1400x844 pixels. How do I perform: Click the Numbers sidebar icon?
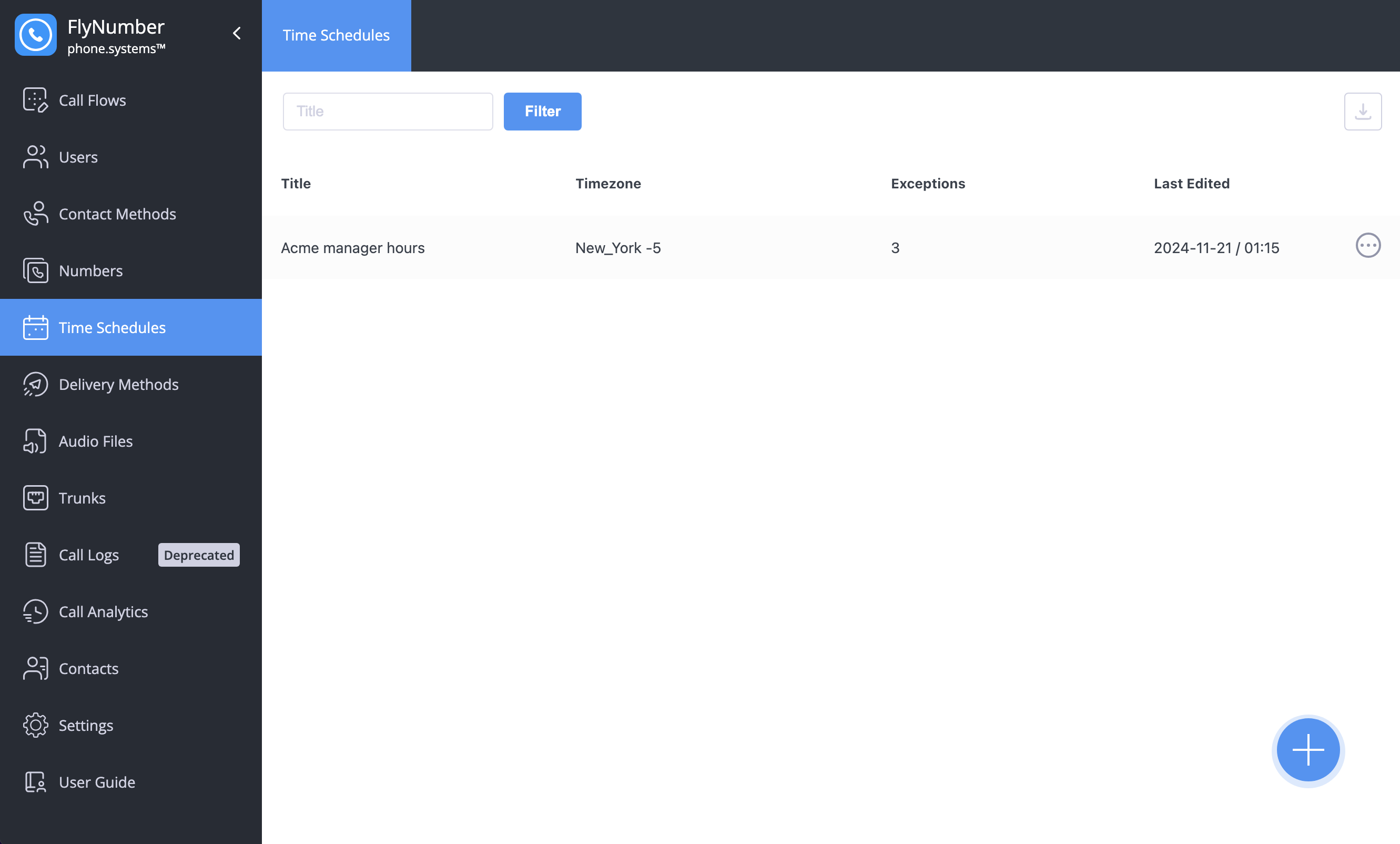35,270
